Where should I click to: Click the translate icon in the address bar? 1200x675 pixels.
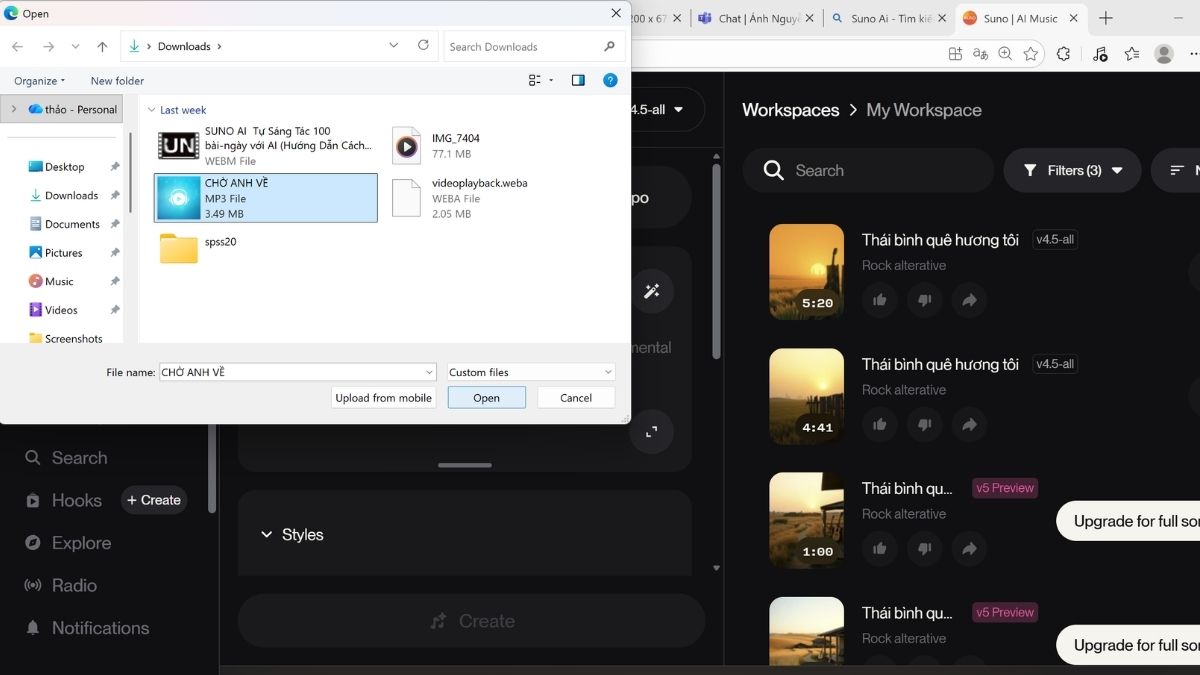(979, 53)
